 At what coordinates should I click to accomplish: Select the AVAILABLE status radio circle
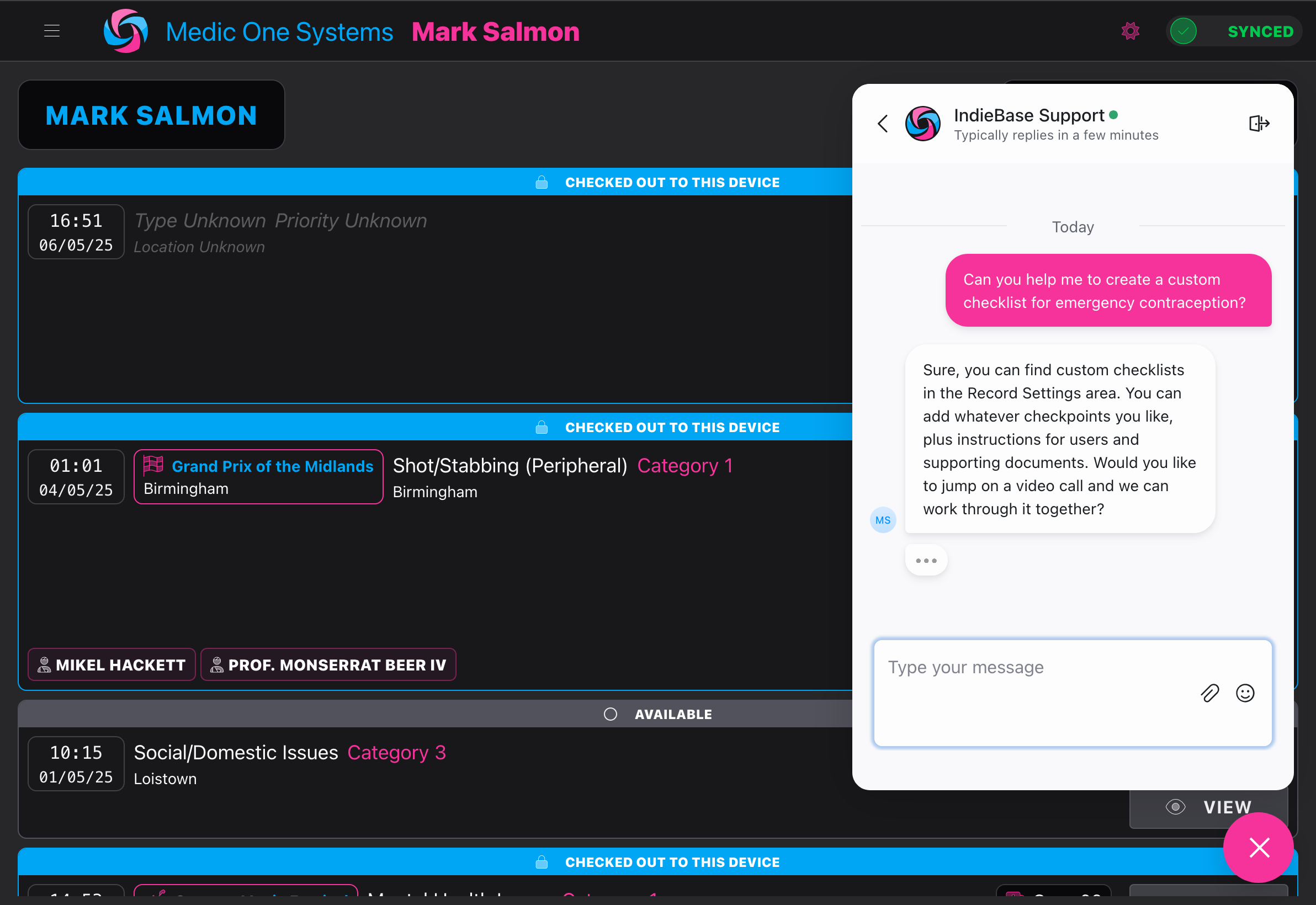(x=611, y=714)
